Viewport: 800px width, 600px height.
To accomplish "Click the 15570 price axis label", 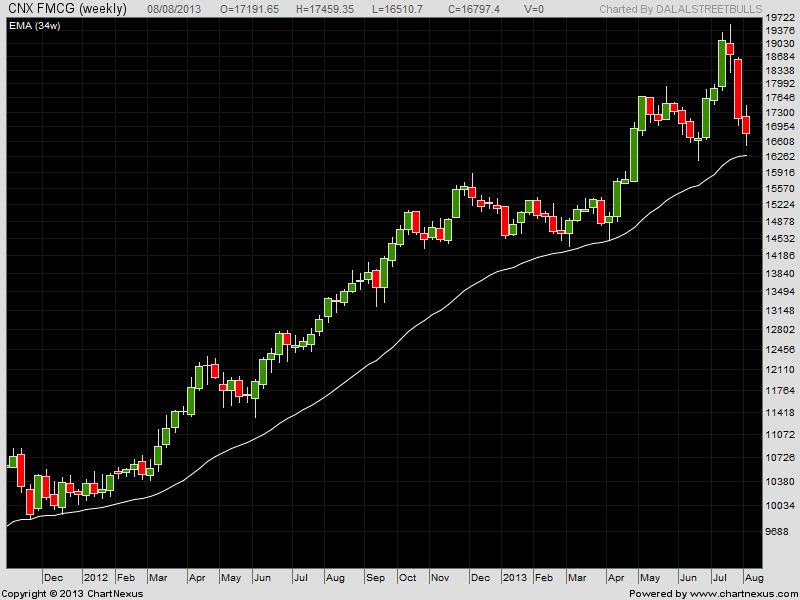I will (x=780, y=188).
